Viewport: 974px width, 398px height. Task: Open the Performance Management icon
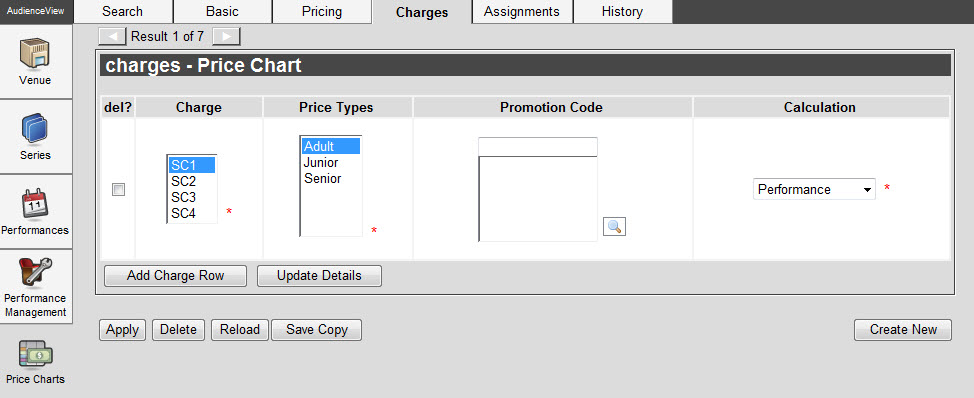[x=35, y=273]
